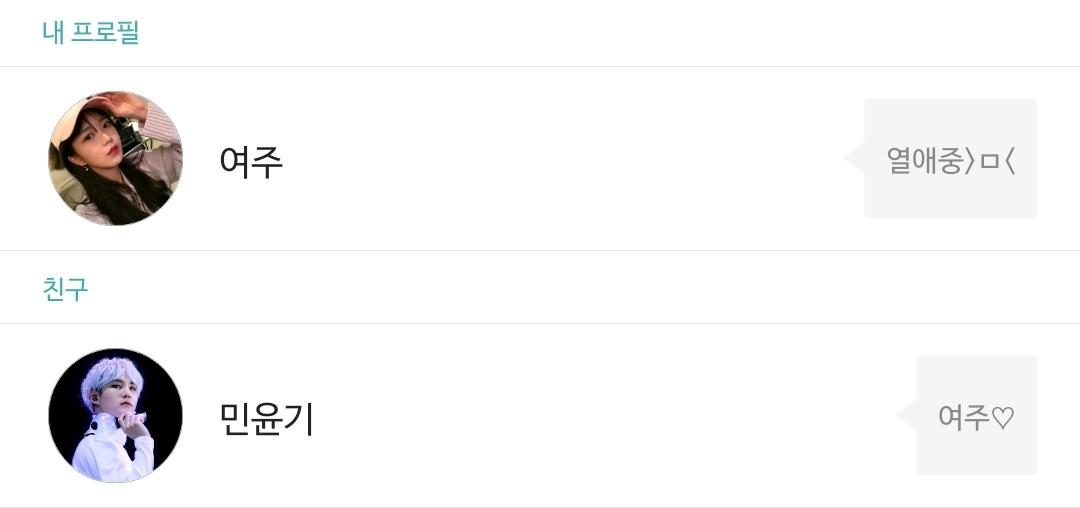Click the 내 프로필 section header
1080x508 pixels.
click(x=90, y=32)
